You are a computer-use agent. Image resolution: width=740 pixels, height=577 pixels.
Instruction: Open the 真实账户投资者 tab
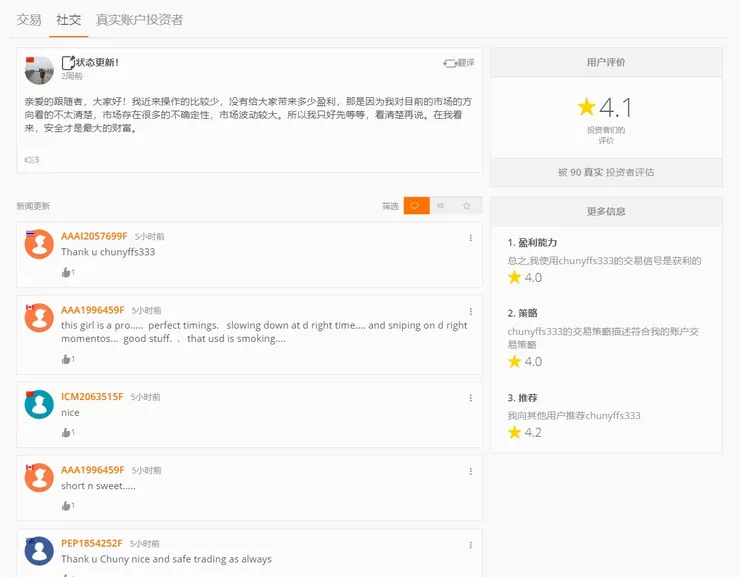point(139,20)
